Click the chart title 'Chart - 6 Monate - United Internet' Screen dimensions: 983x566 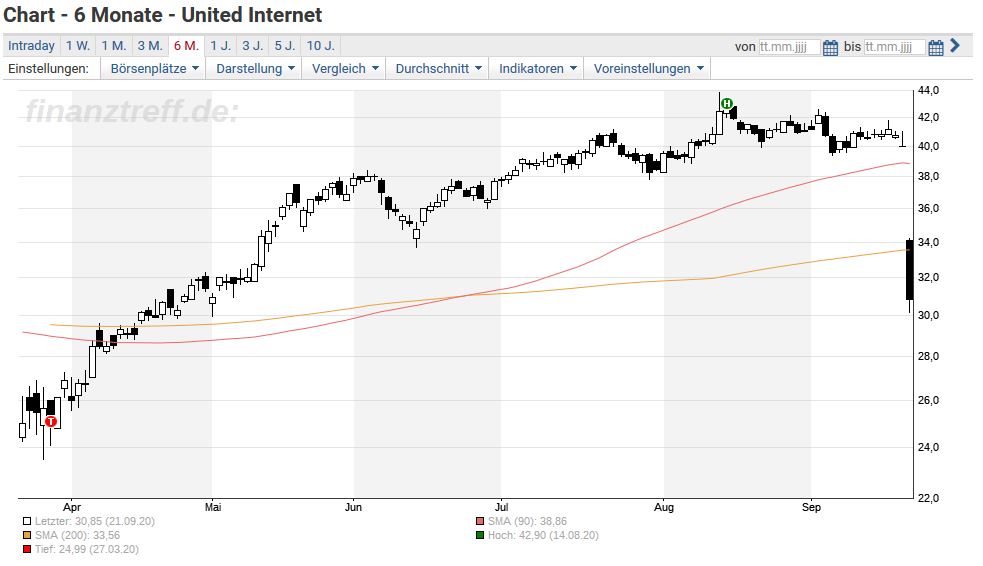pyautogui.click(x=163, y=15)
